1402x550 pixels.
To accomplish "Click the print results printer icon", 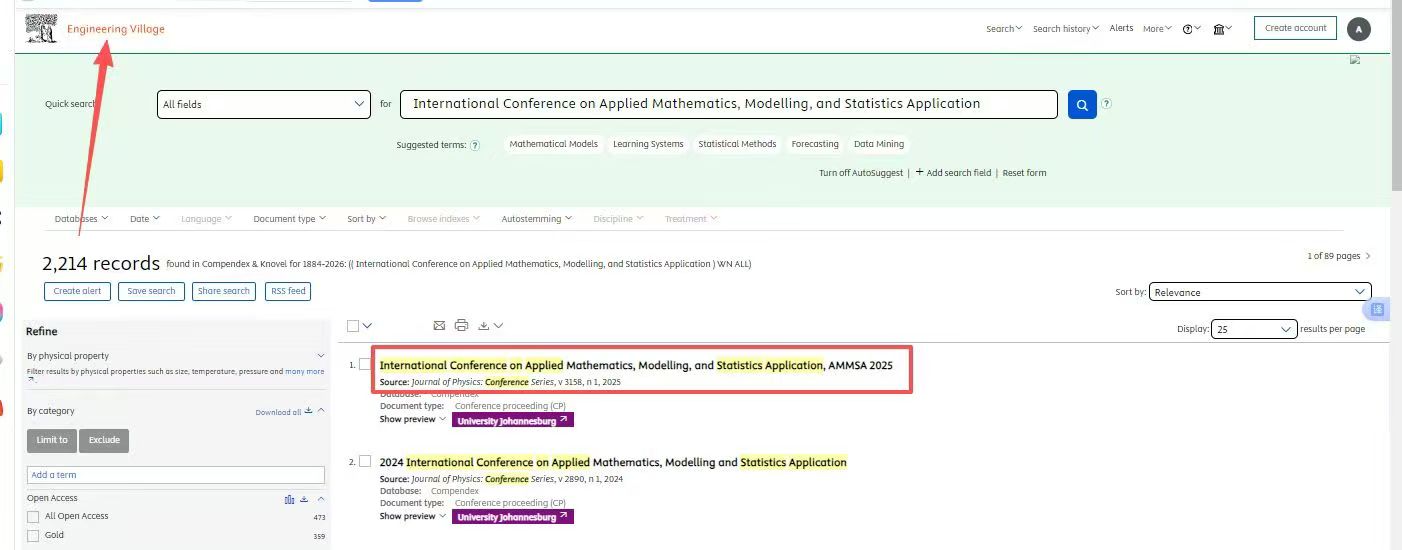I will (461, 325).
